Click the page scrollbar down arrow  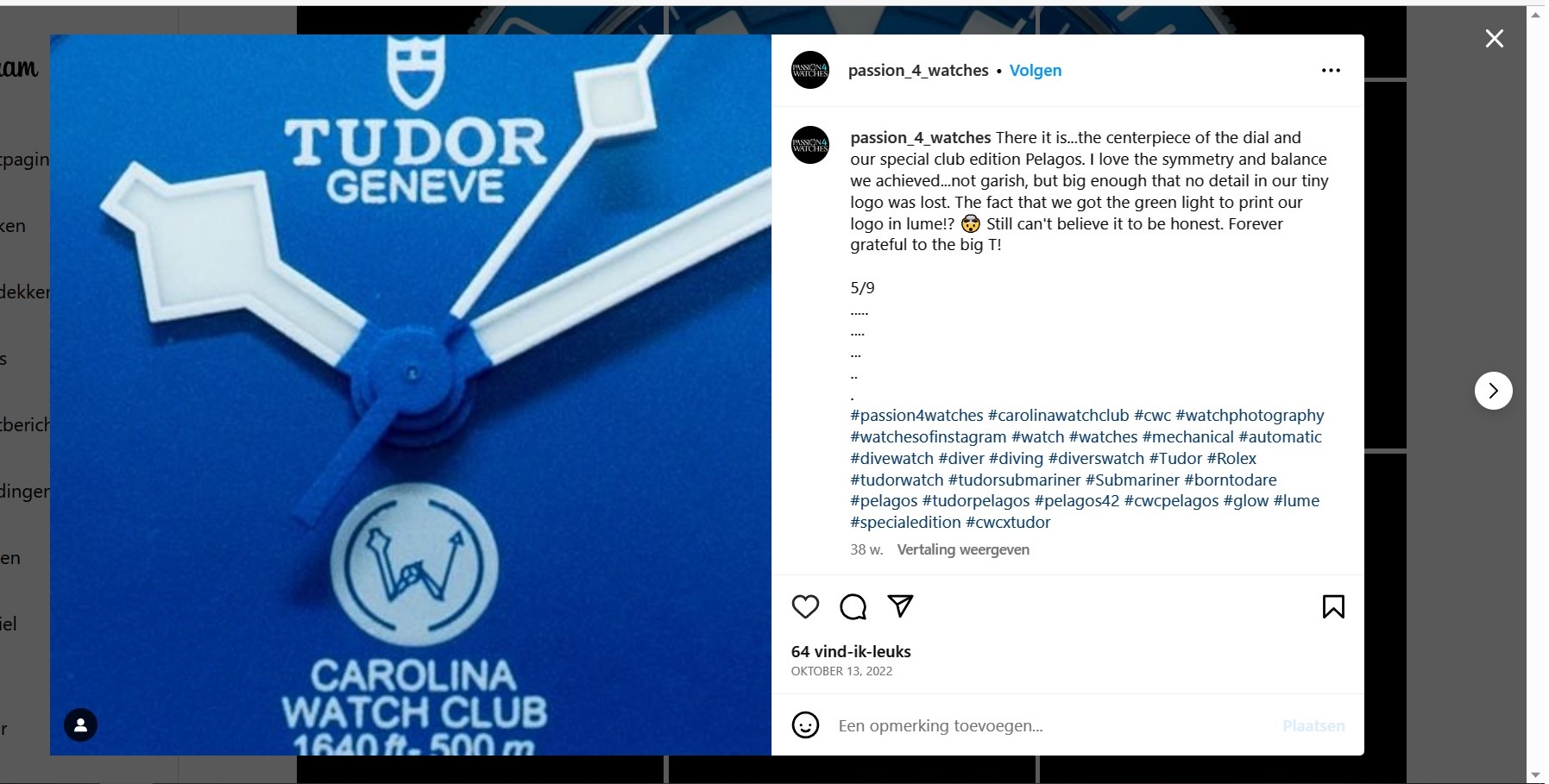(x=1536, y=775)
